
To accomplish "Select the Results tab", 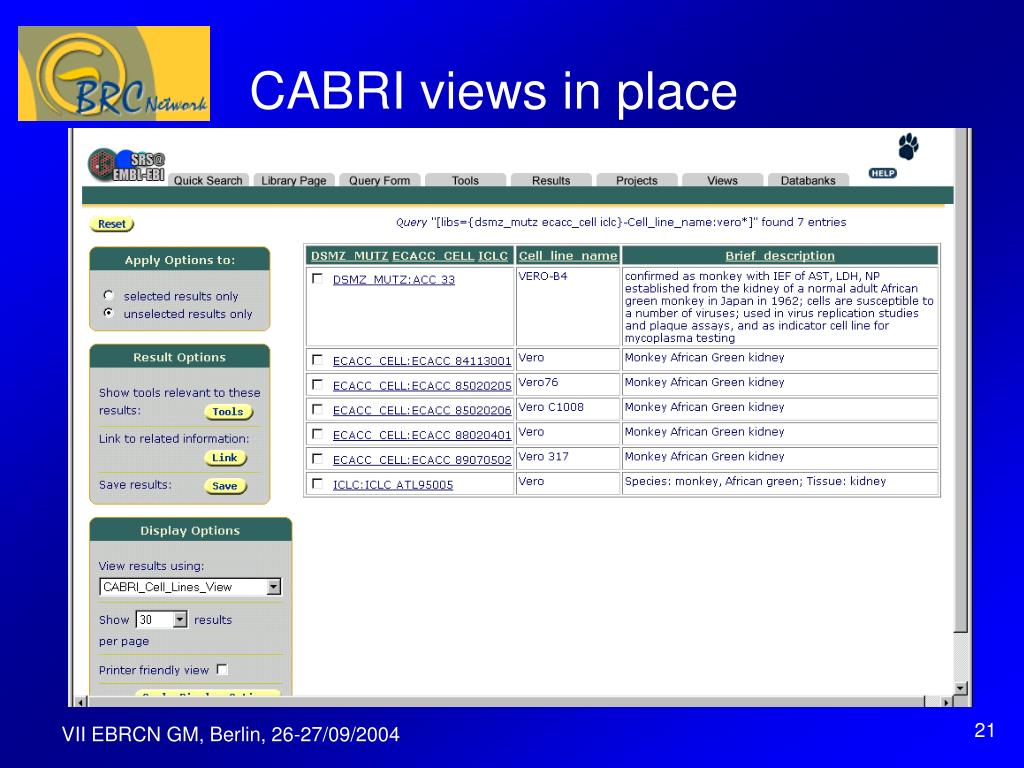I will point(551,180).
